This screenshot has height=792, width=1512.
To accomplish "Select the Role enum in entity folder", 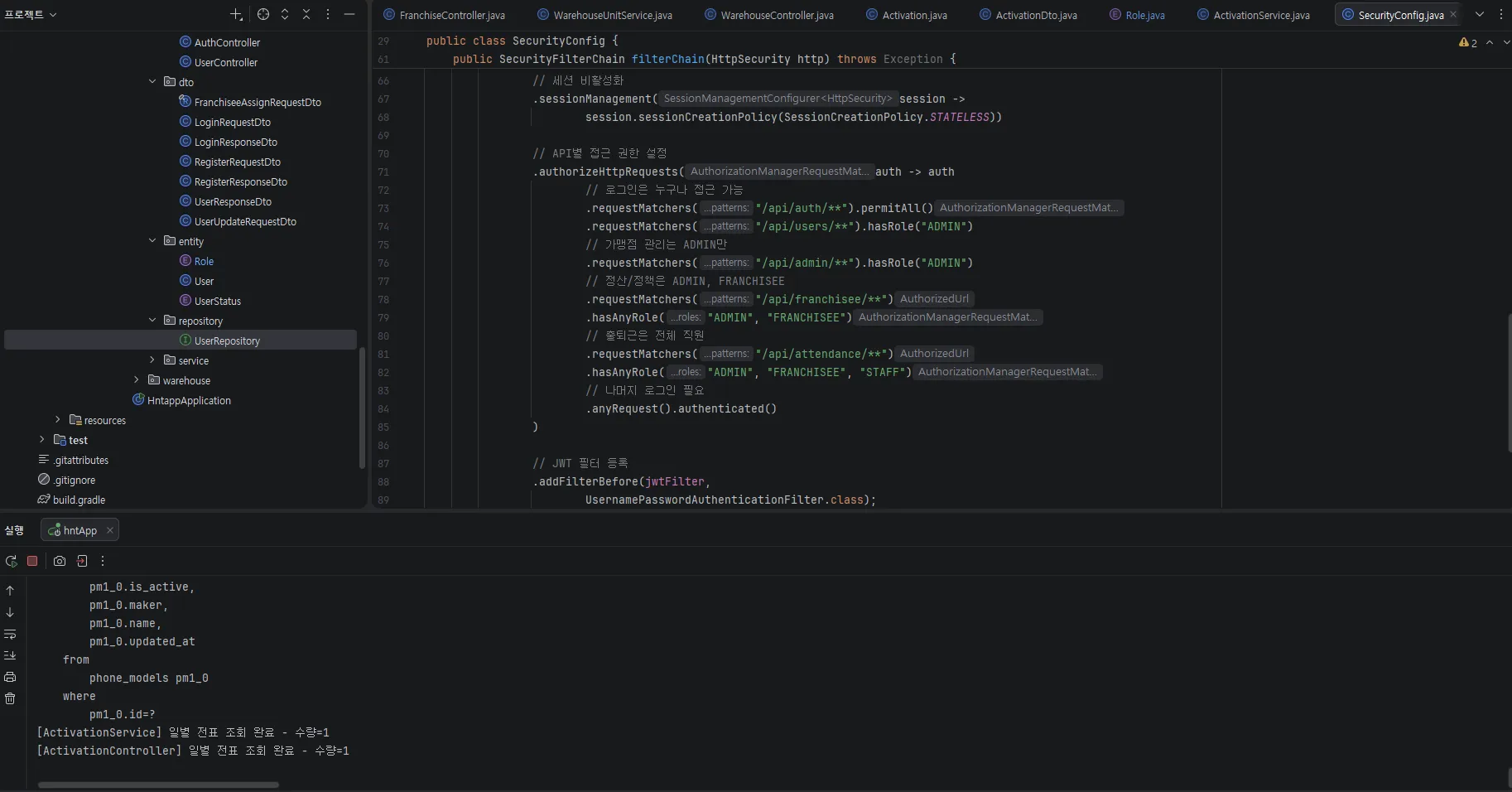I will [196, 261].
